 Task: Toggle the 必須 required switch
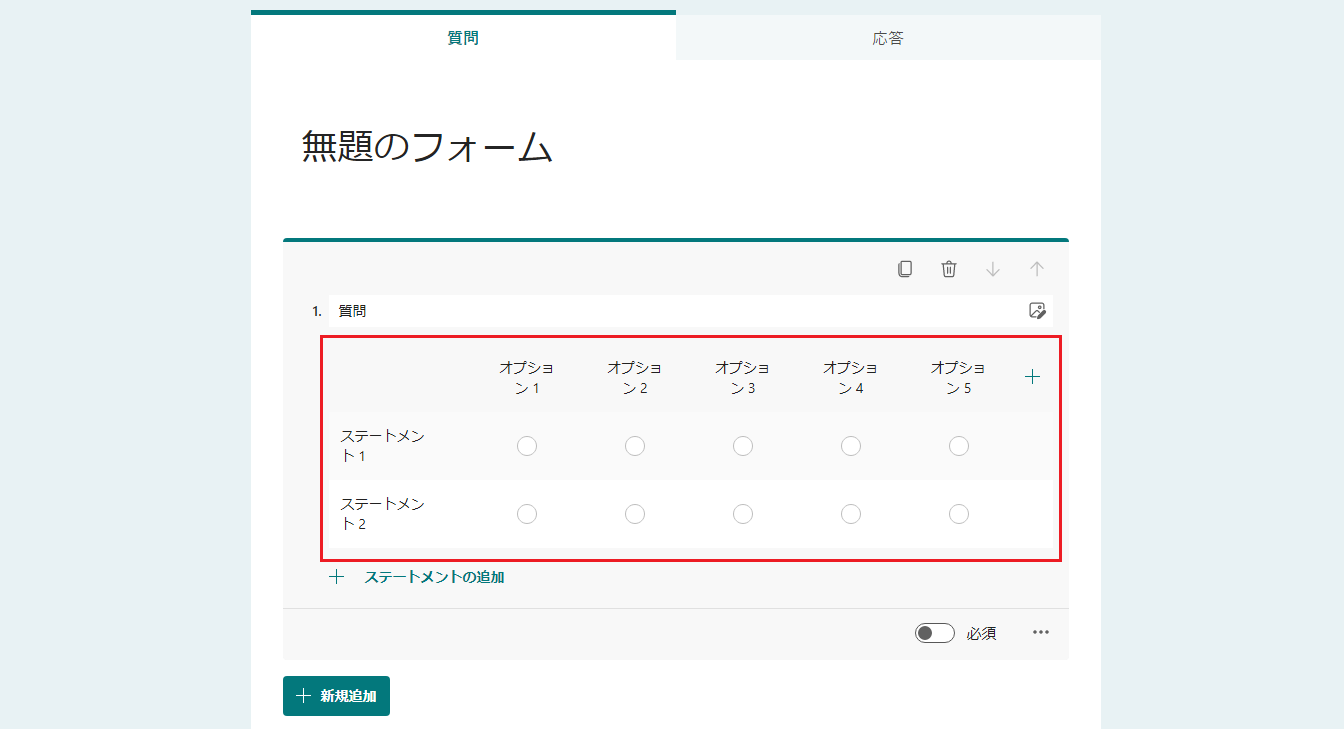click(934, 633)
